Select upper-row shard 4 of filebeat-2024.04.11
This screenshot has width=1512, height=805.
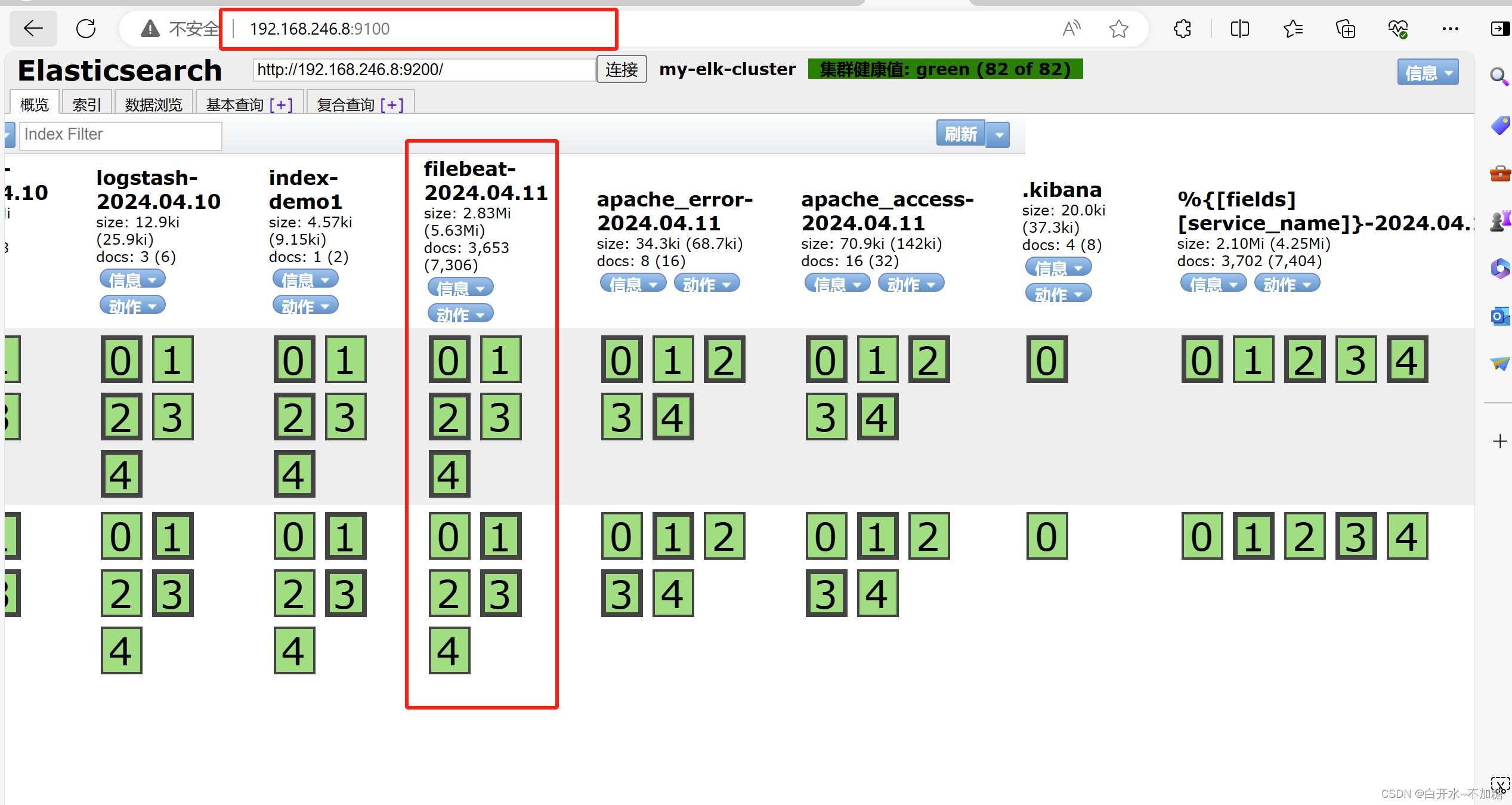click(449, 474)
